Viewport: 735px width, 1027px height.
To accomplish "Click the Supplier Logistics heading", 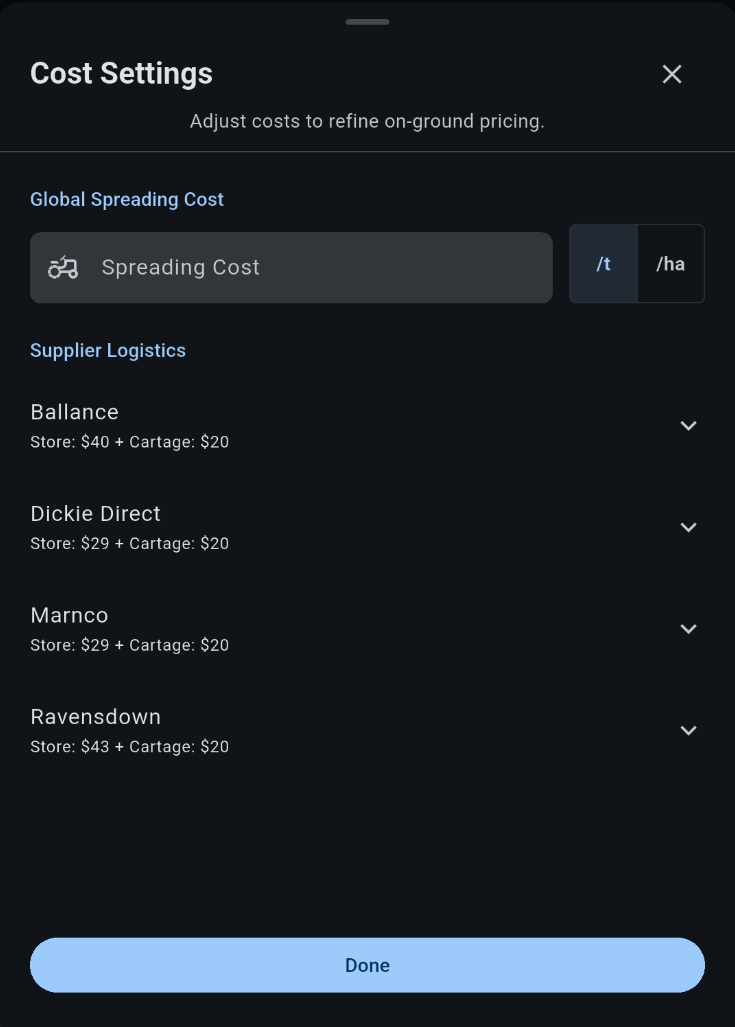I will click(x=108, y=350).
